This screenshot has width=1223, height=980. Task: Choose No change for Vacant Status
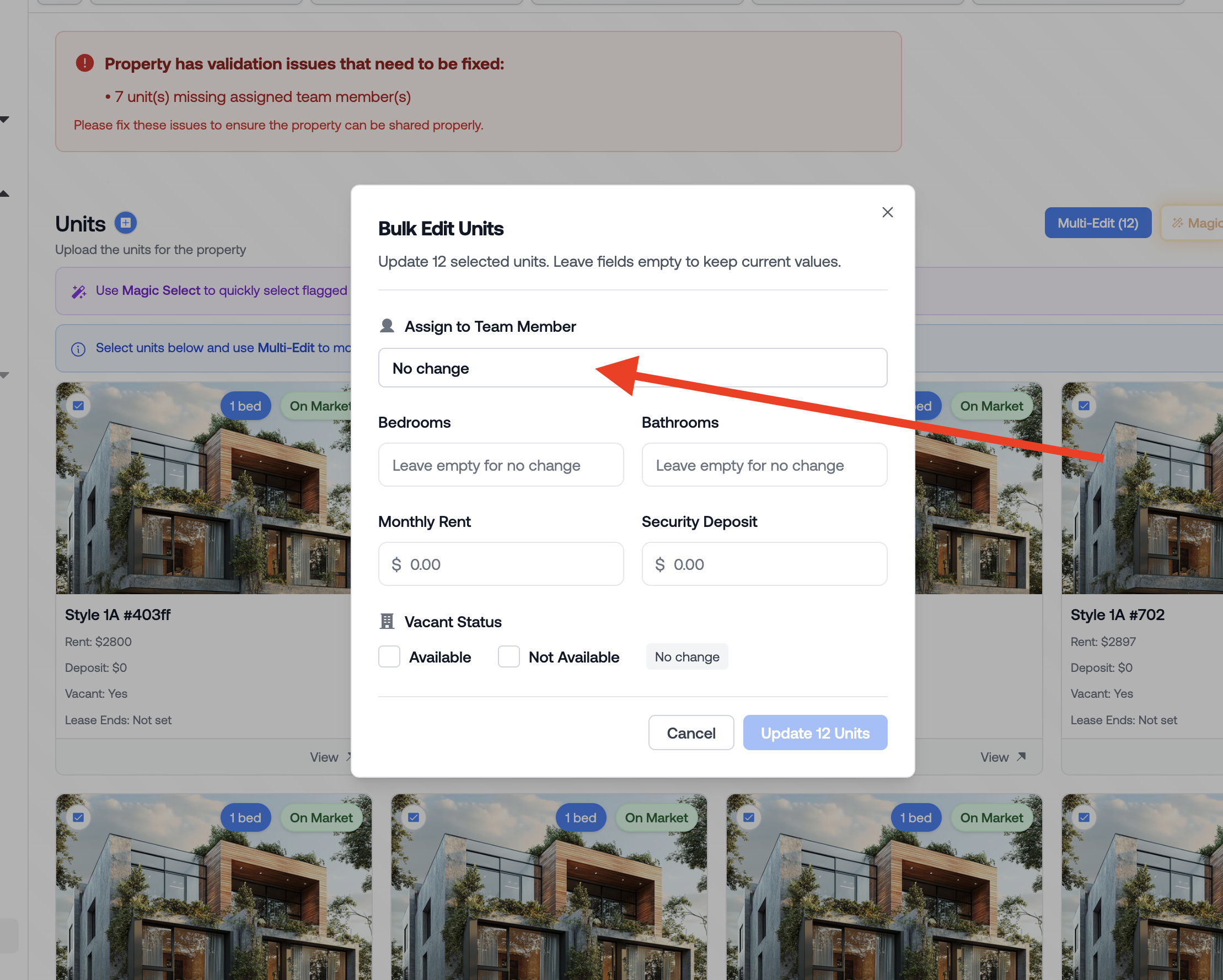687,657
